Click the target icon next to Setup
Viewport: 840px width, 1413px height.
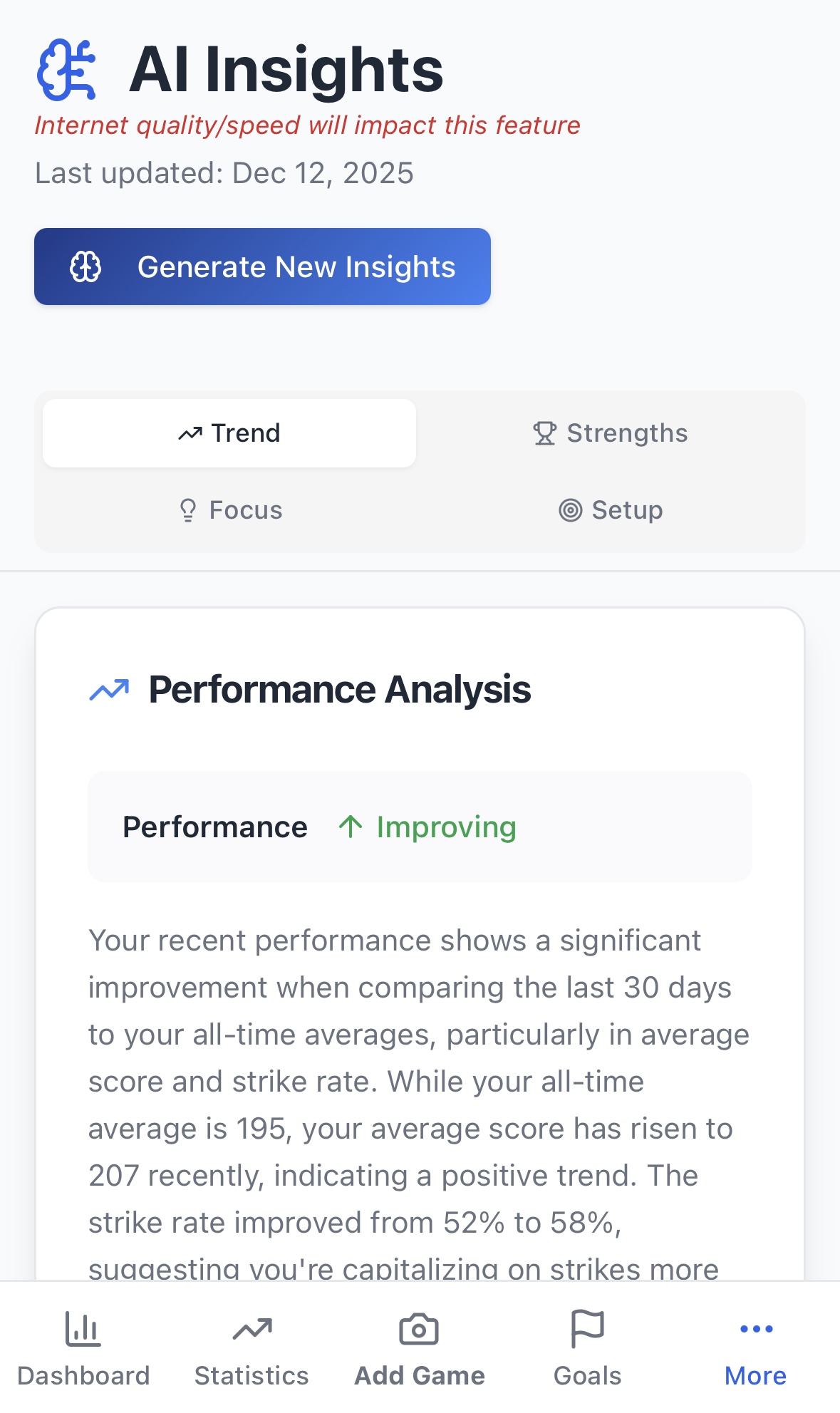tap(569, 509)
